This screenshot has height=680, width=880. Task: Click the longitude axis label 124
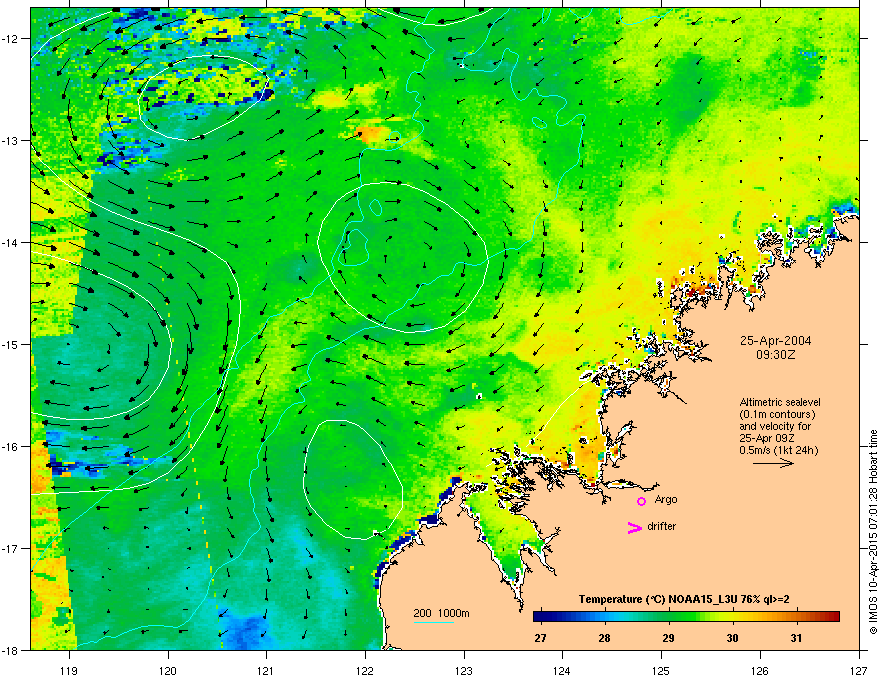pos(562,671)
